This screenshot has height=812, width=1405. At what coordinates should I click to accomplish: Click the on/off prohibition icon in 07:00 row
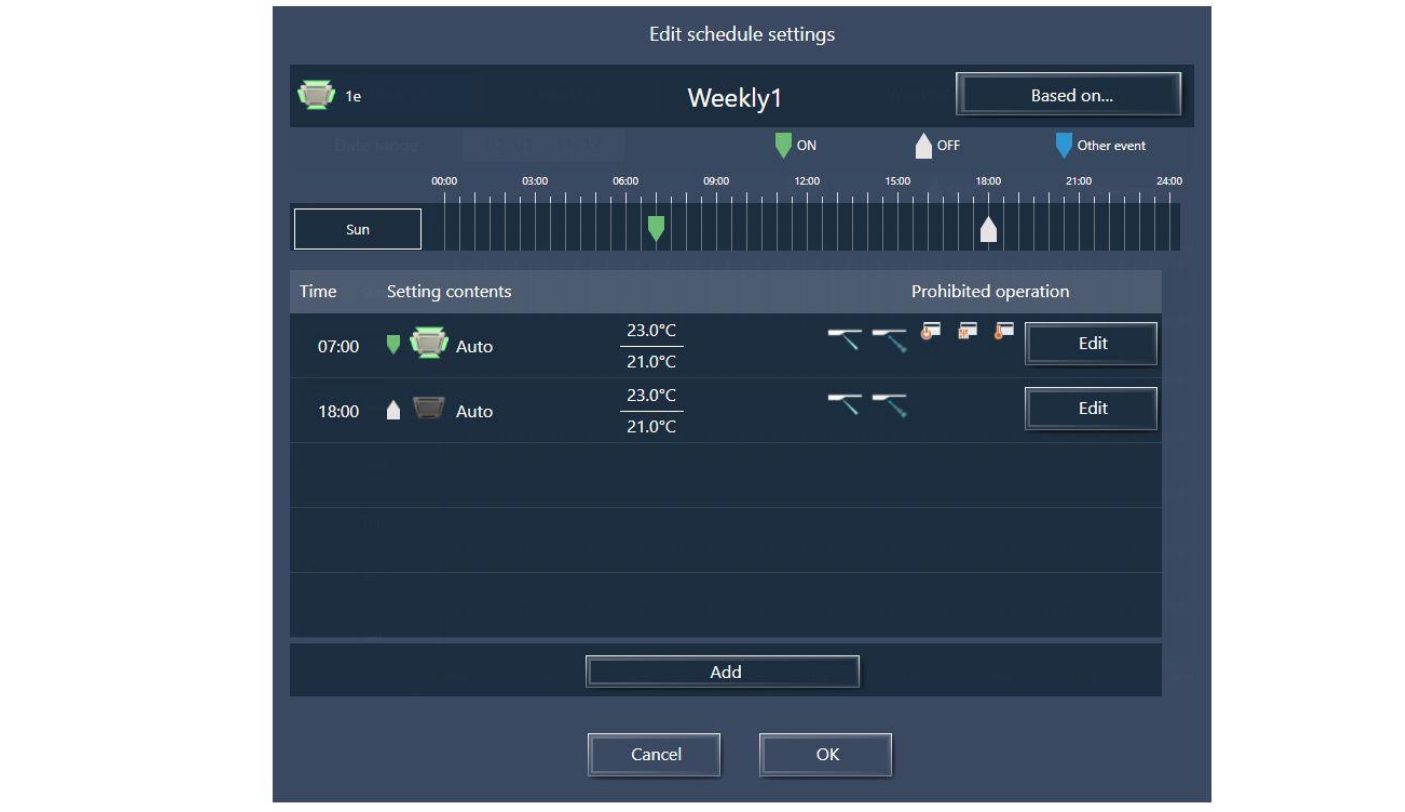pos(931,333)
